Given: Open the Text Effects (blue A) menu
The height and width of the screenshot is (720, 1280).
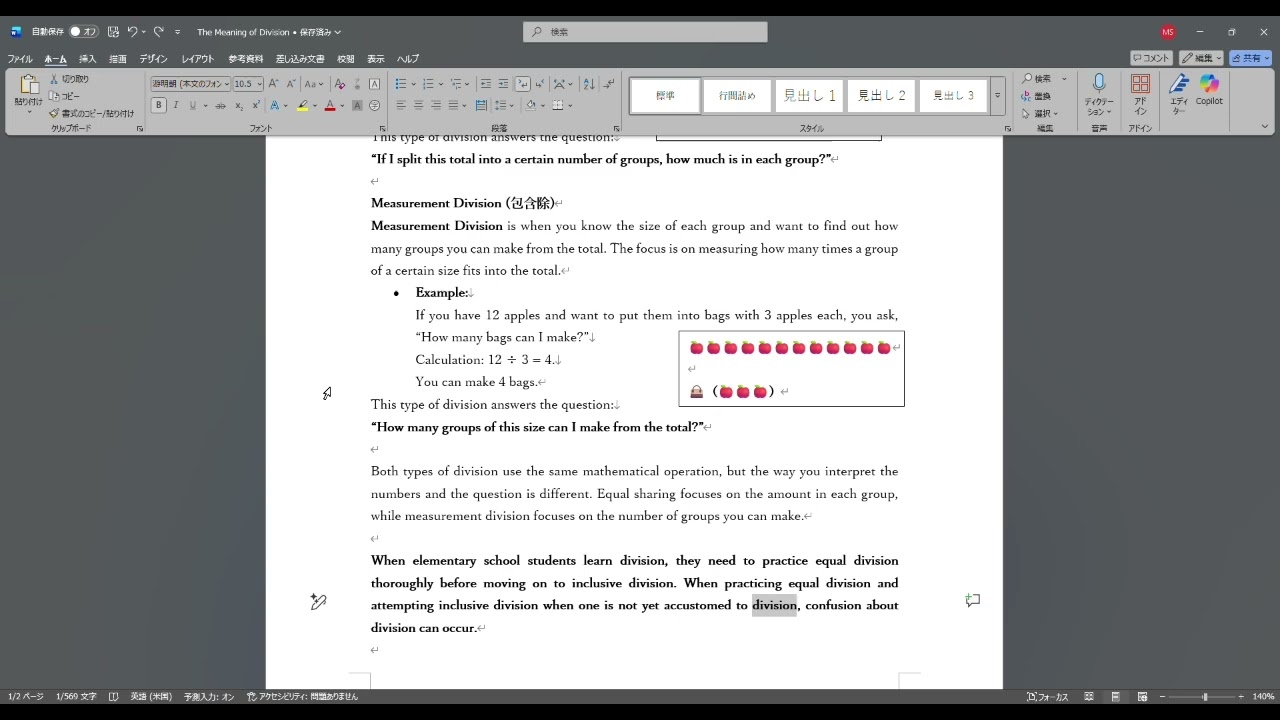Looking at the screenshot, I should (275, 105).
